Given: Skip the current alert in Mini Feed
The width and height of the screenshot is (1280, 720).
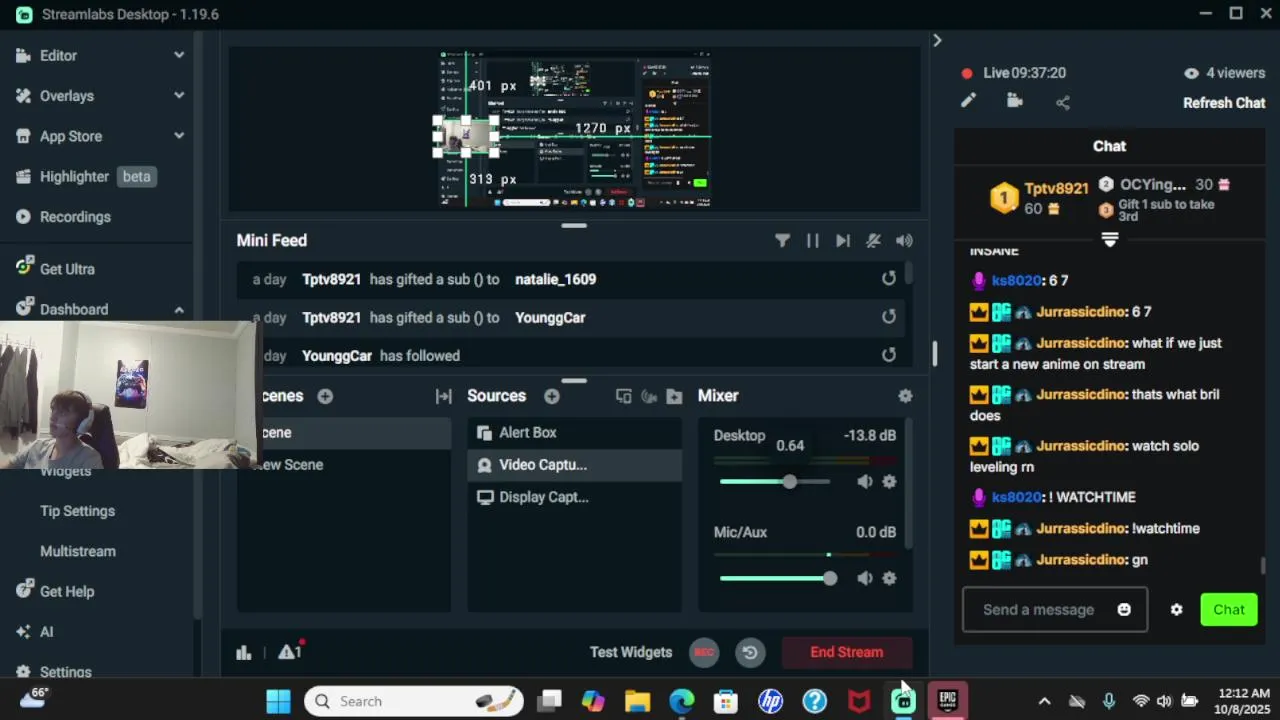Looking at the screenshot, I should point(843,240).
